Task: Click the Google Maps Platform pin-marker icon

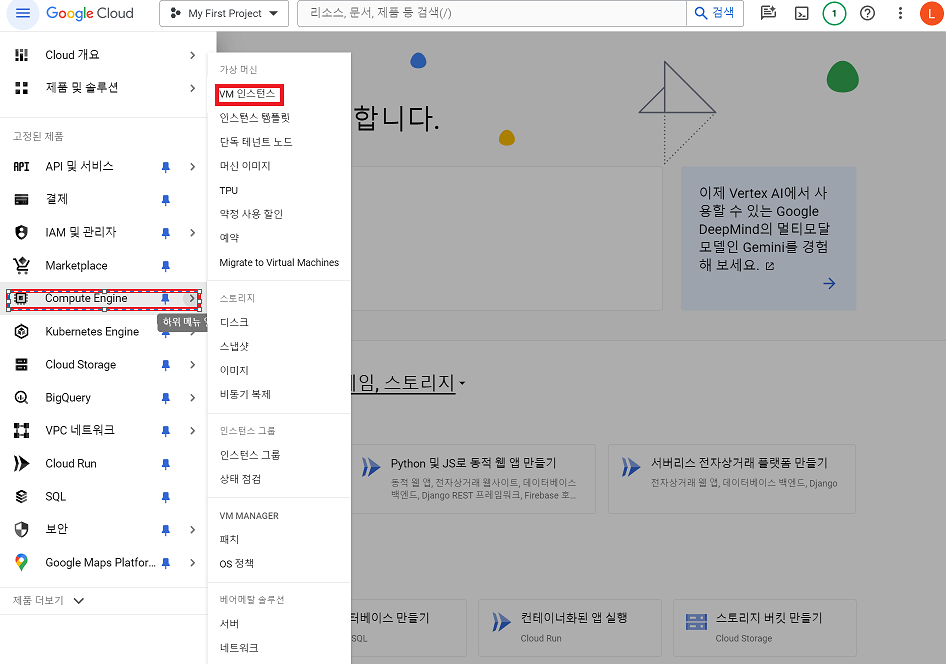Action: (x=21, y=563)
